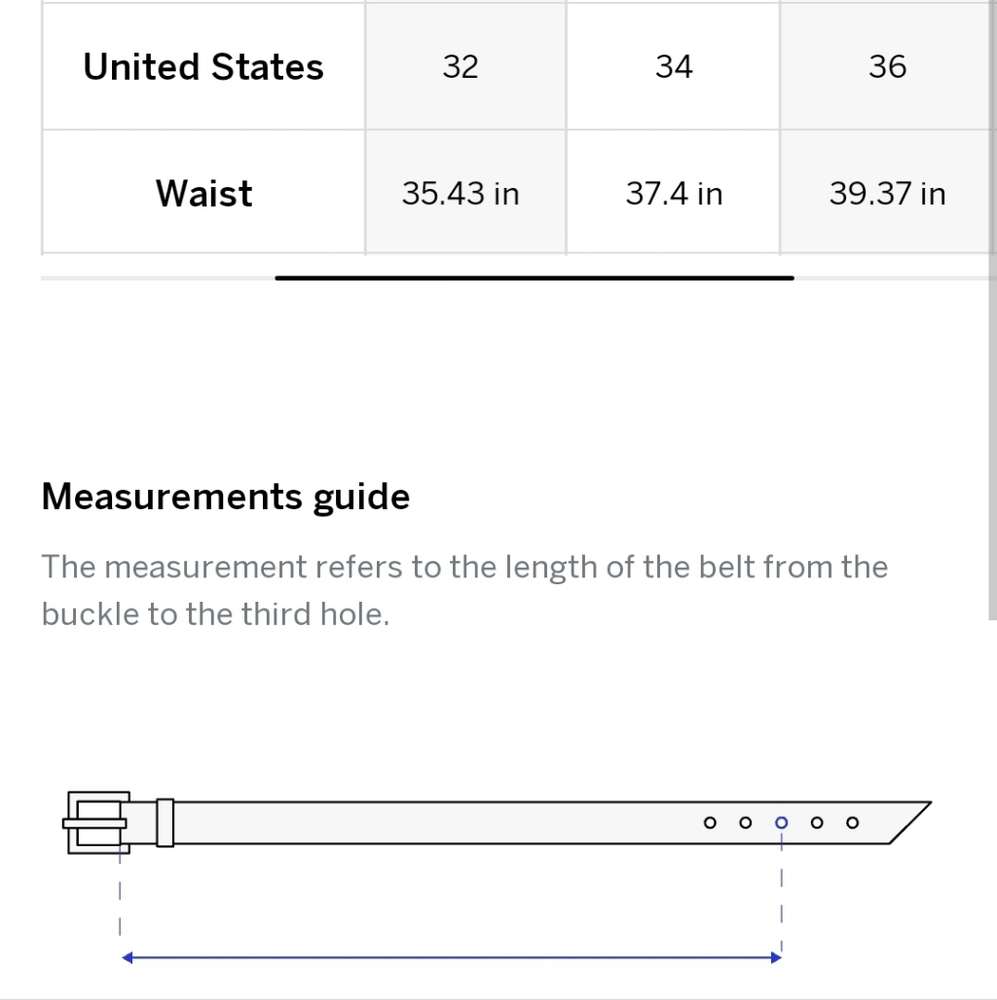Click the vertical scrollbar on right edge
Viewport: 997px width, 1000px height.
[x=993, y=309]
